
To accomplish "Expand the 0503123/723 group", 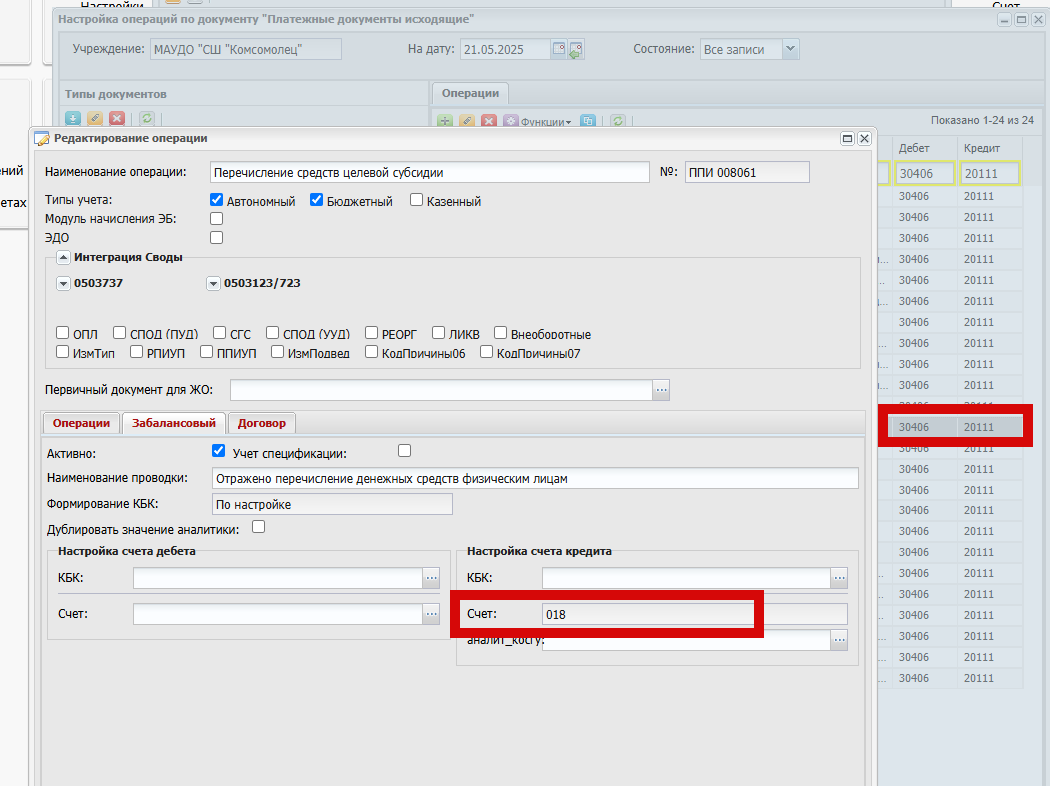I will pyautogui.click(x=213, y=283).
